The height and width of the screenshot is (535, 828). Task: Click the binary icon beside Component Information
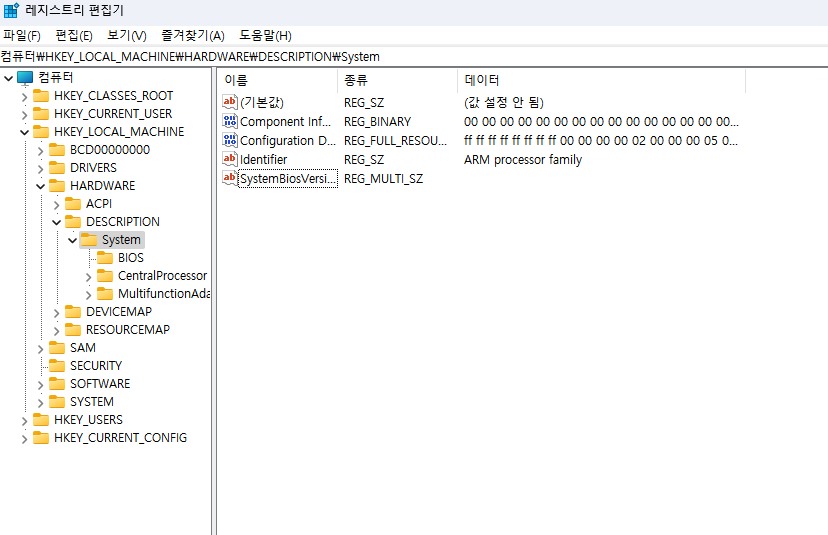click(230, 121)
